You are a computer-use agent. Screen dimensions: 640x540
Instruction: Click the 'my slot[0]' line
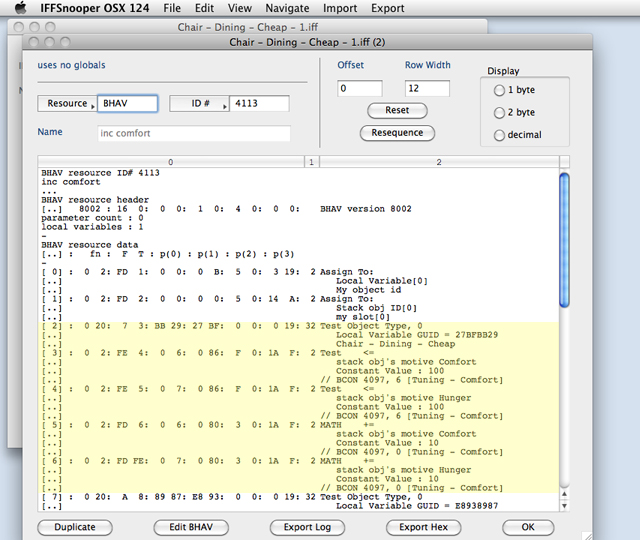363,317
